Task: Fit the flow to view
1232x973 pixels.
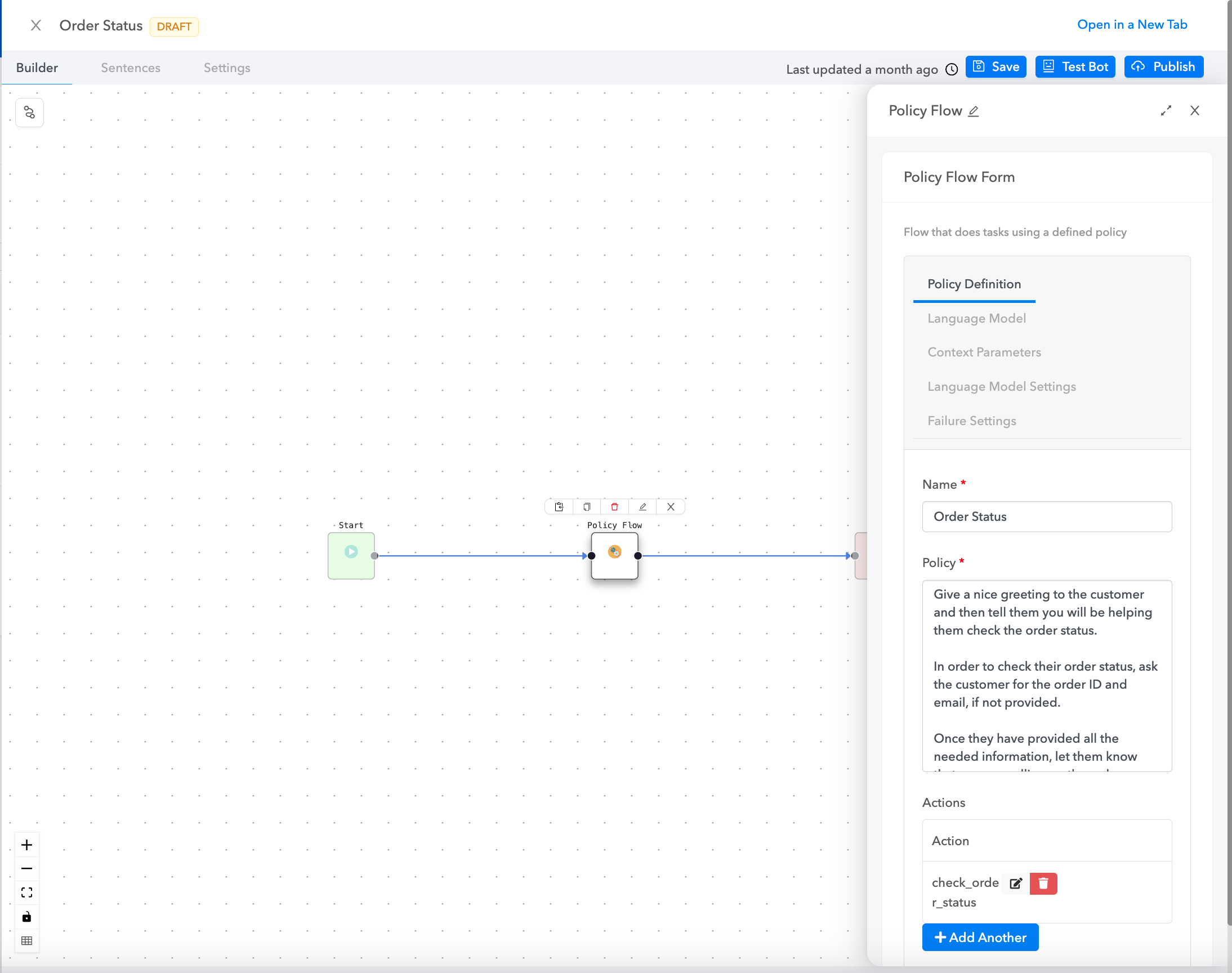Action: [26, 892]
